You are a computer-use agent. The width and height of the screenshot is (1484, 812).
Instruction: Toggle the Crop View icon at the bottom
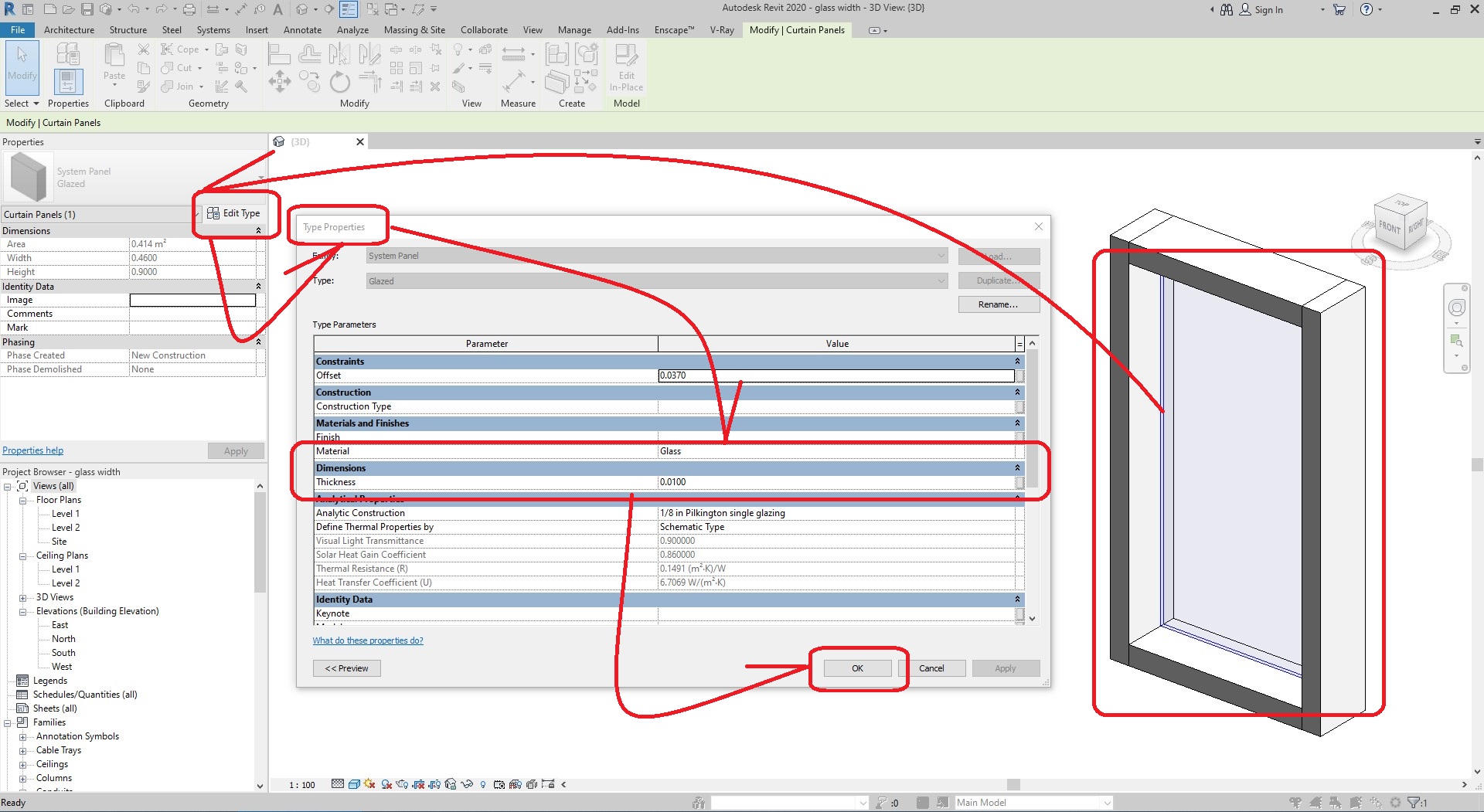pos(418,785)
